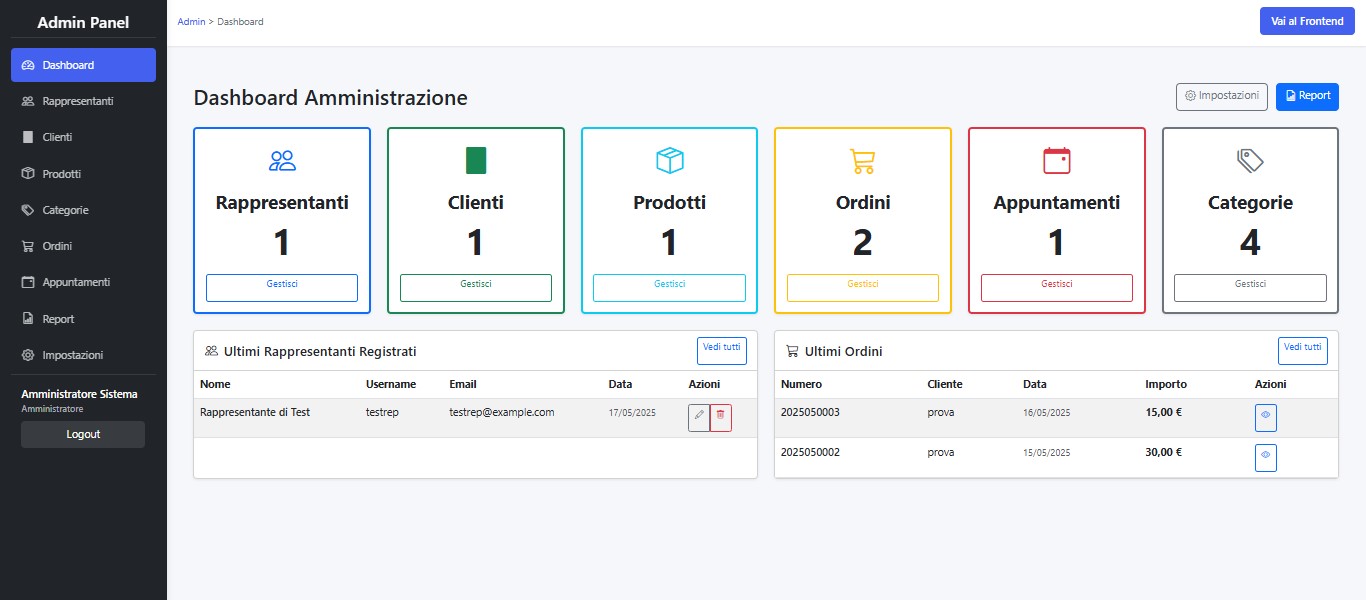Click the Vai al Frontend button

point(1306,21)
